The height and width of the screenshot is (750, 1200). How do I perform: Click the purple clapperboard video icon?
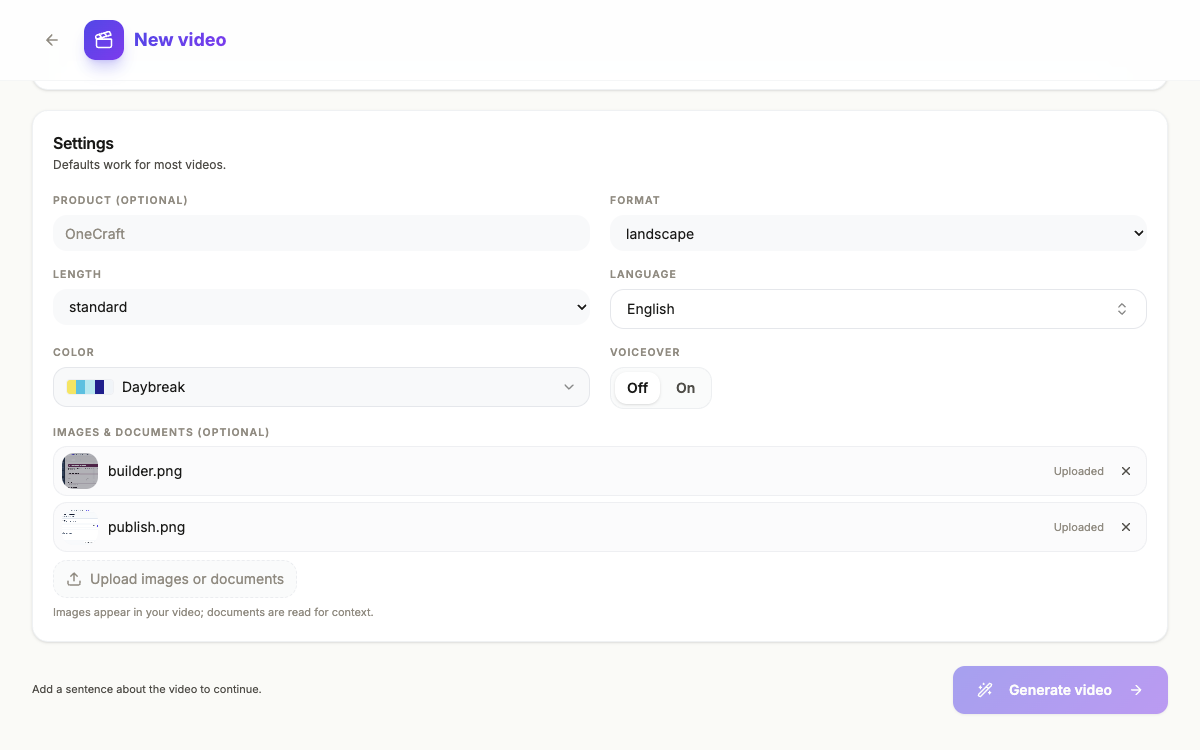tap(104, 40)
